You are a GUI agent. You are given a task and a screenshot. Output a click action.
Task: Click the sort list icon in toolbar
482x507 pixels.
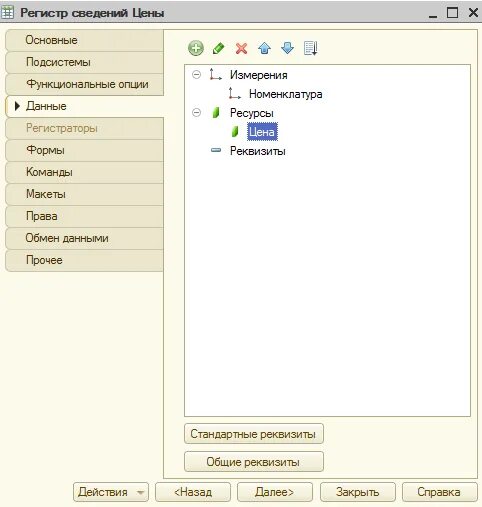click(311, 48)
